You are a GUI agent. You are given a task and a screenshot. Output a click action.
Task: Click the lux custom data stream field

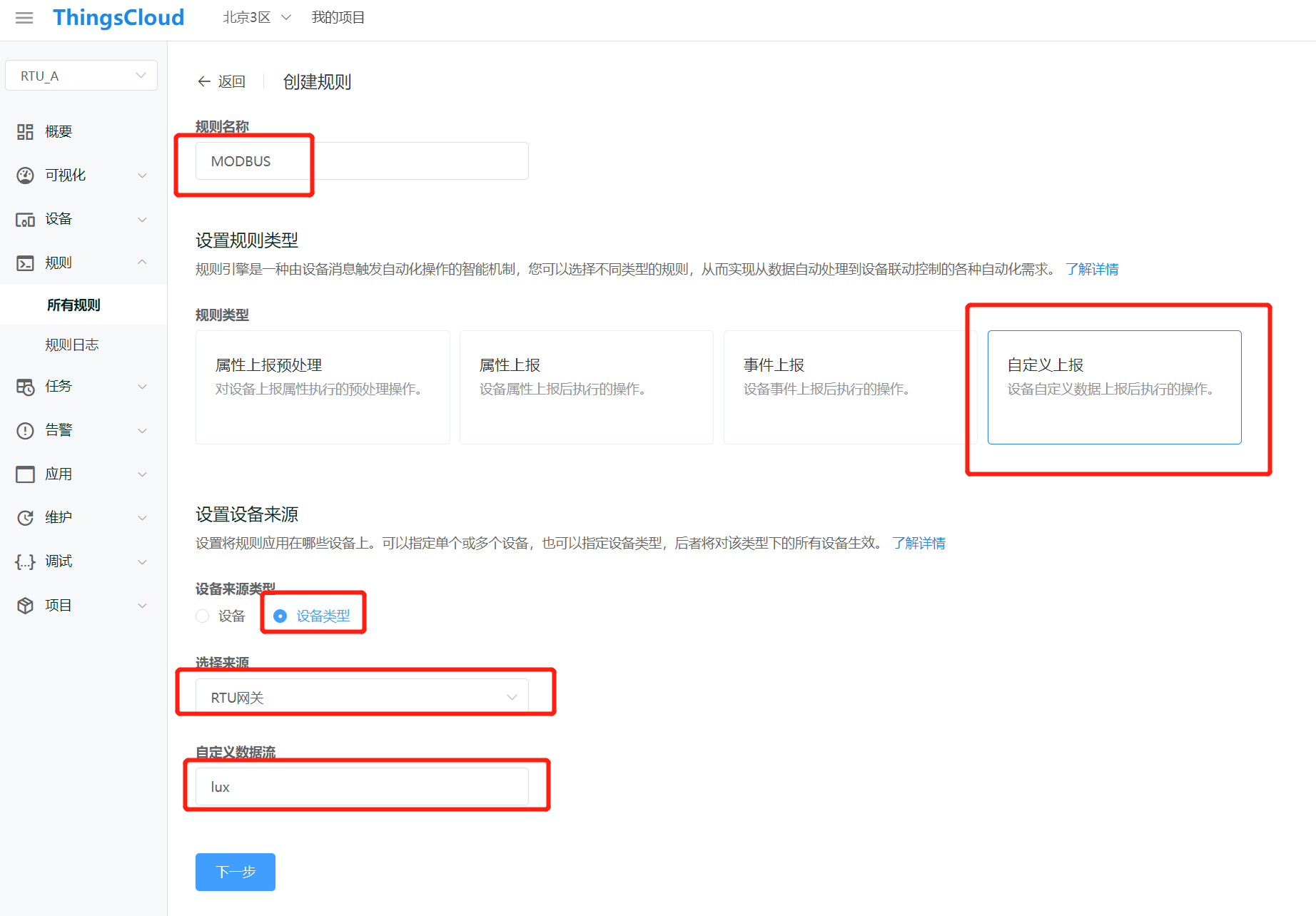360,786
